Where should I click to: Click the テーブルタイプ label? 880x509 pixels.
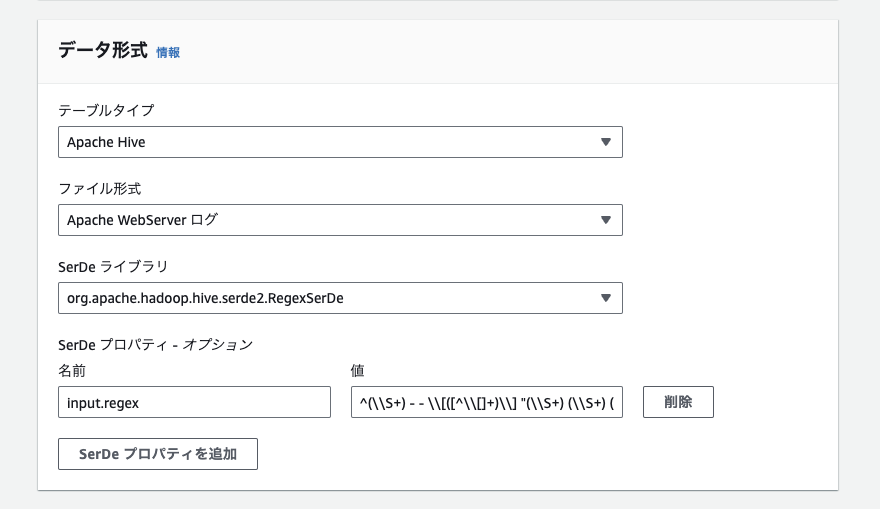[106, 111]
